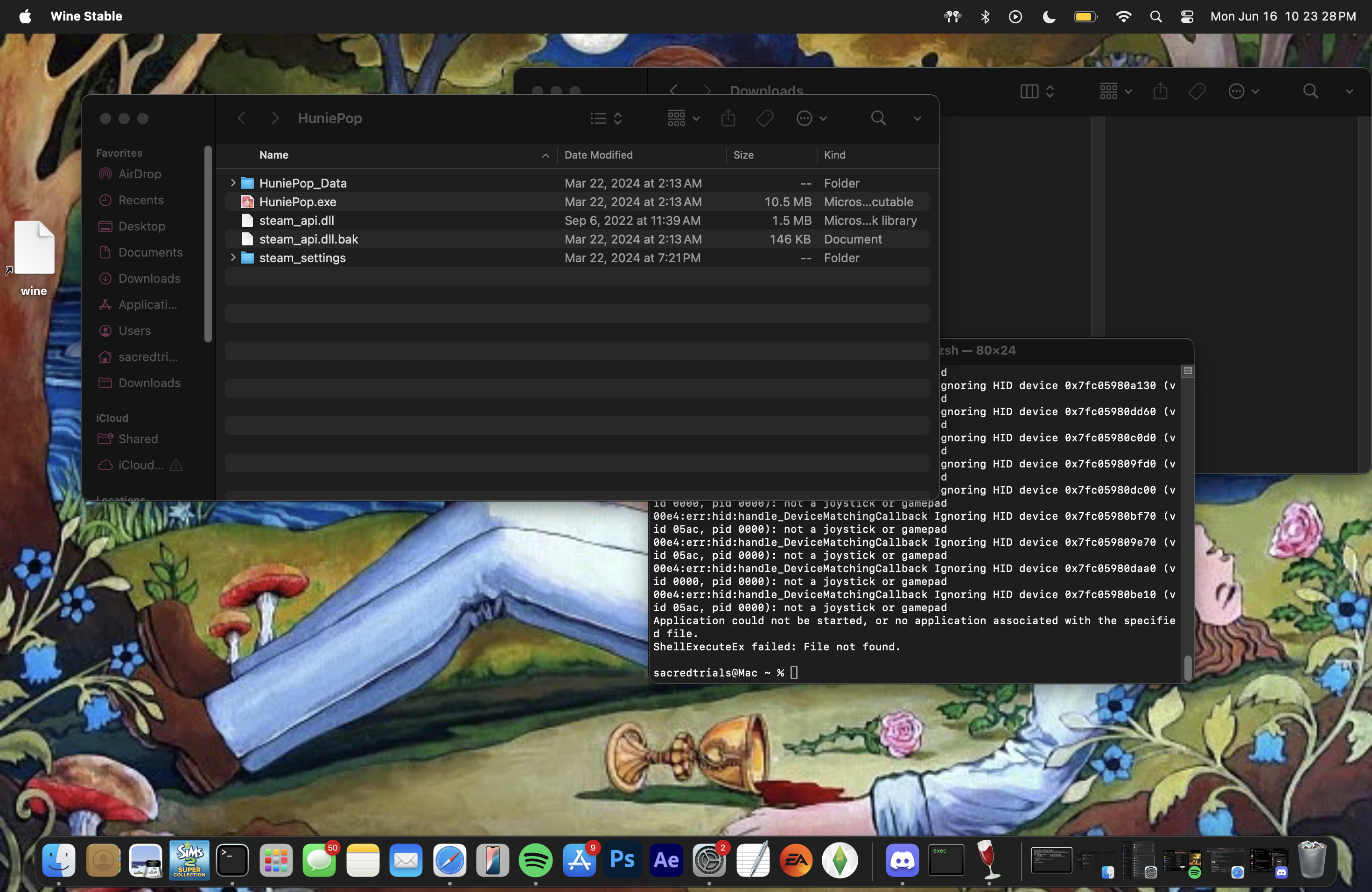This screenshot has height=892, width=1372.
Task: Expand the HuniePop_Data folder
Action: point(233,183)
